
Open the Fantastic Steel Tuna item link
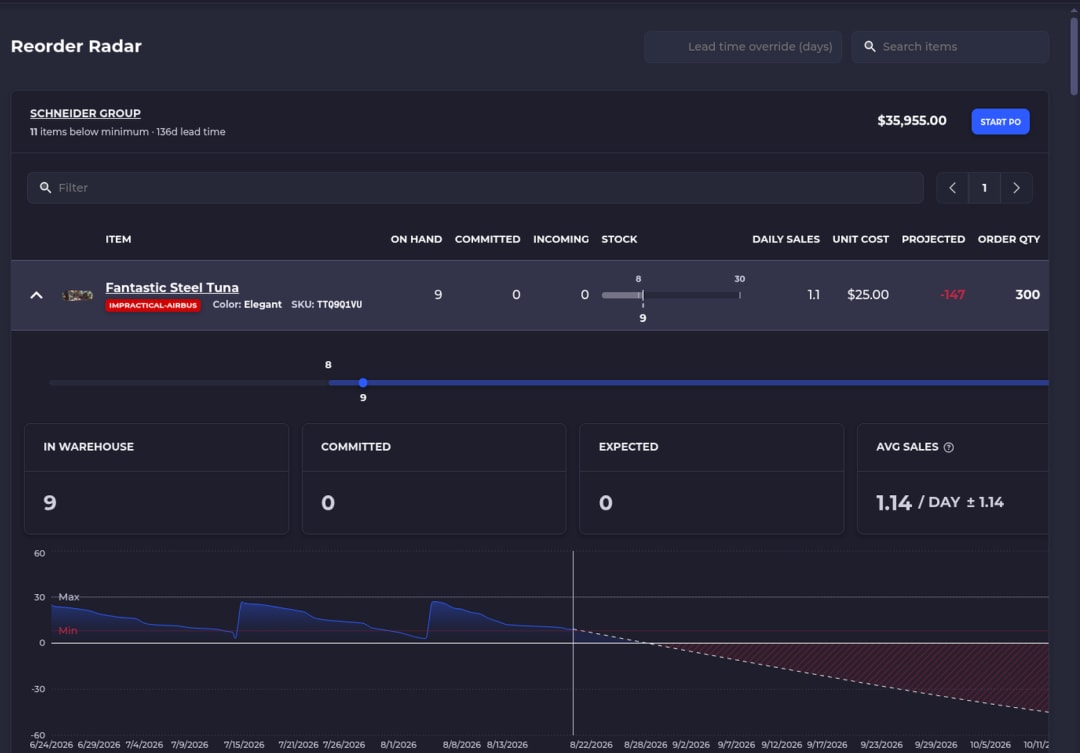pos(172,287)
